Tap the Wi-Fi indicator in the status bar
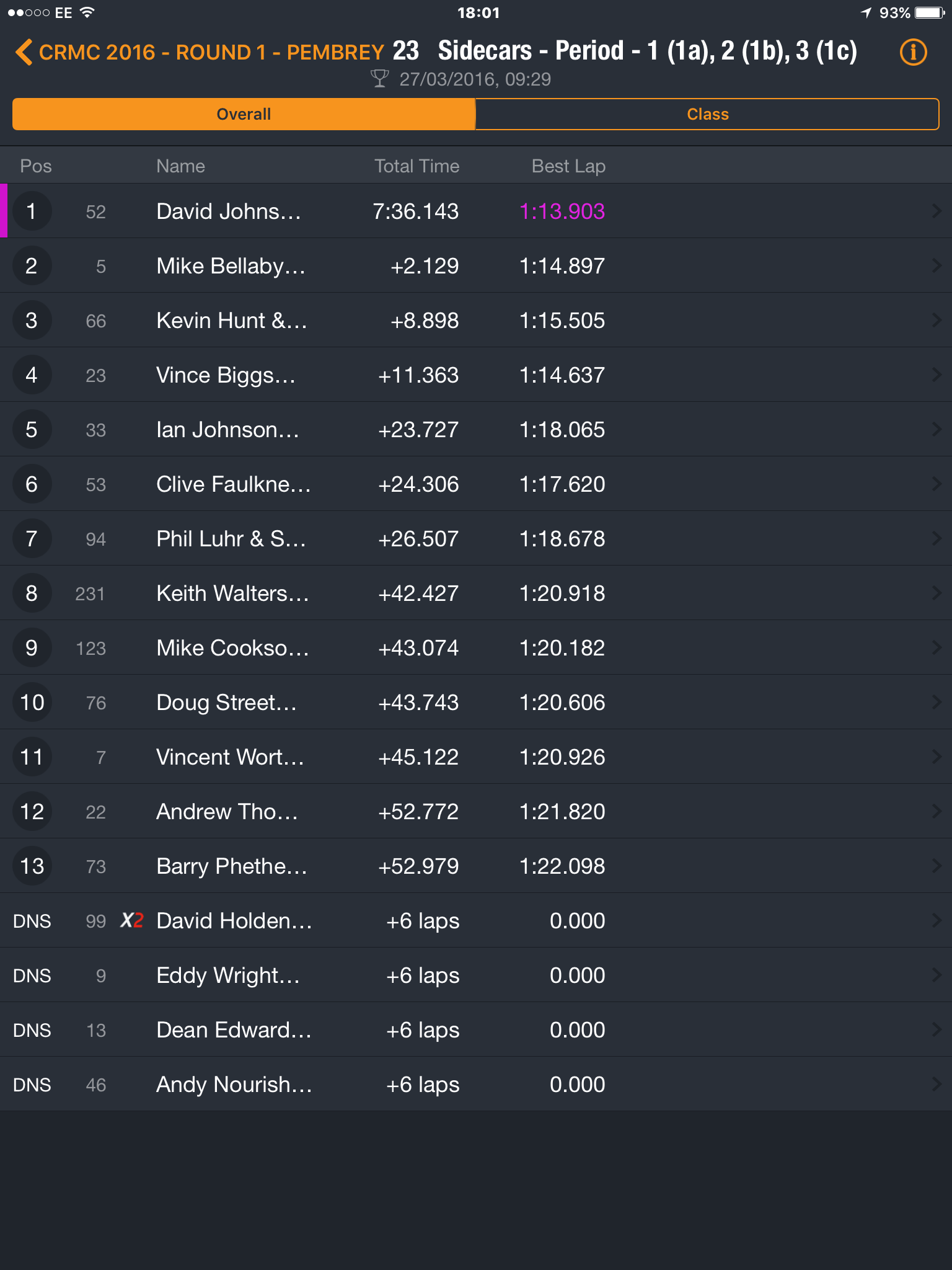The height and width of the screenshot is (1270, 952). (x=87, y=12)
